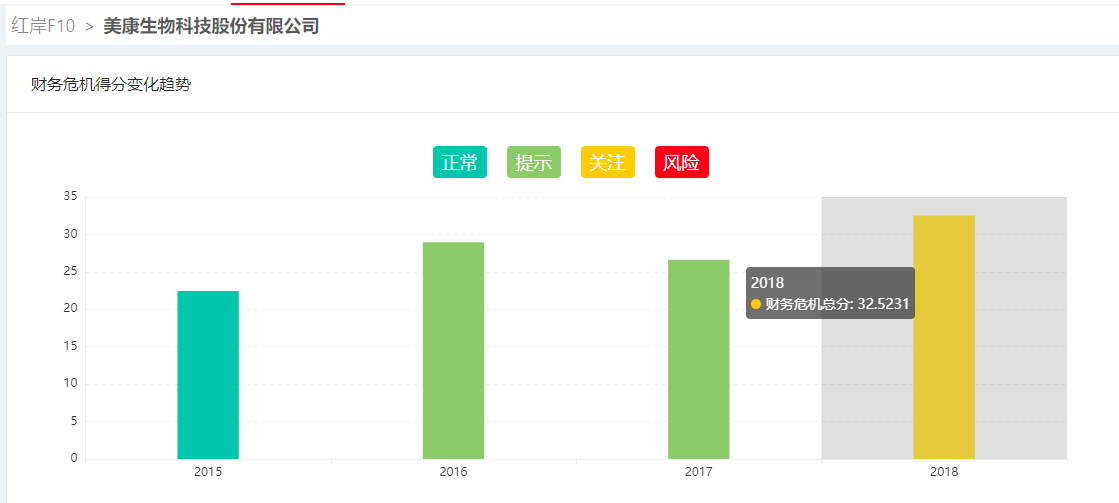Click the 10 y-axis label
1119x503 pixels.
coord(70,384)
